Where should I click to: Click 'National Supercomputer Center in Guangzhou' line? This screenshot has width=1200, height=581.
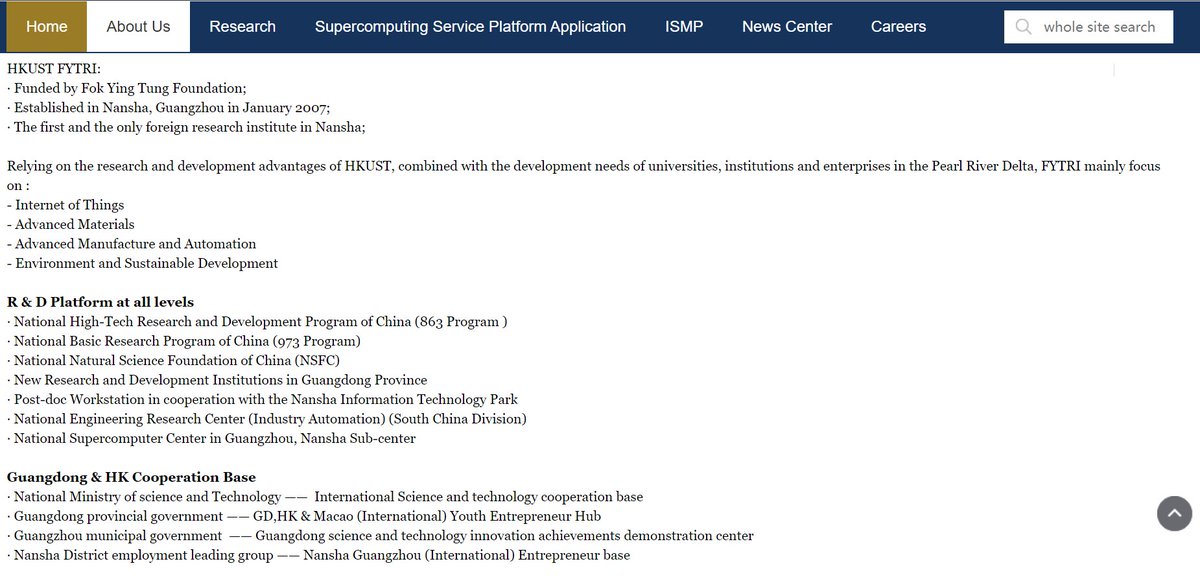coord(212,439)
